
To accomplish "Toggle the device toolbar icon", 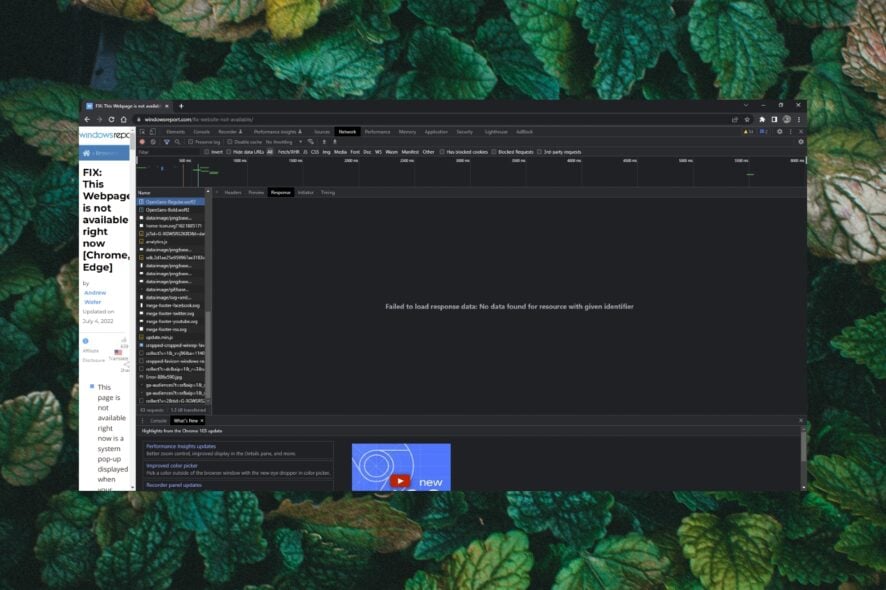I will pyautogui.click(x=153, y=131).
